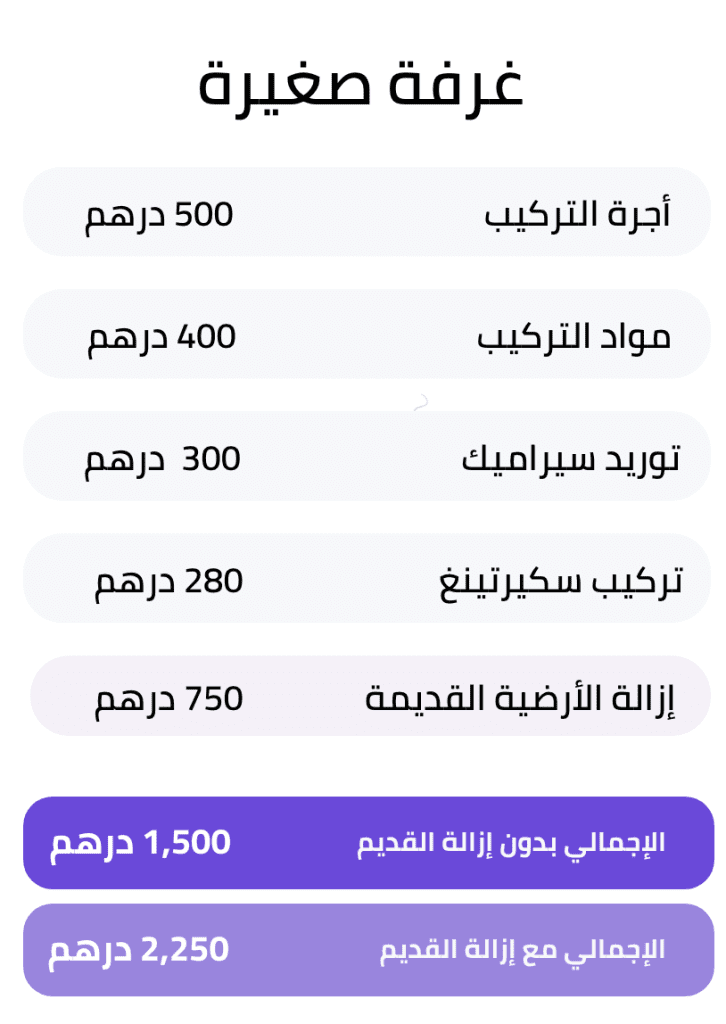This screenshot has height=1024, width=726.
Task: Click the 400 درهم price value
Action: (x=162, y=337)
